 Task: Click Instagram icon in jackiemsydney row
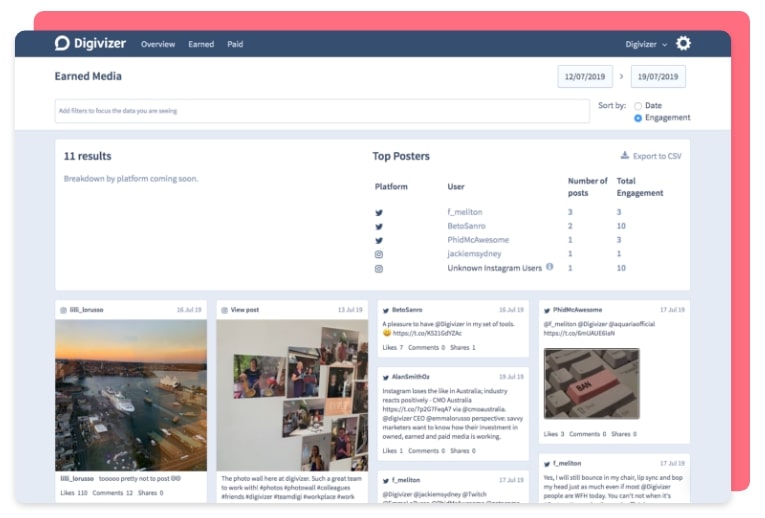click(379, 254)
